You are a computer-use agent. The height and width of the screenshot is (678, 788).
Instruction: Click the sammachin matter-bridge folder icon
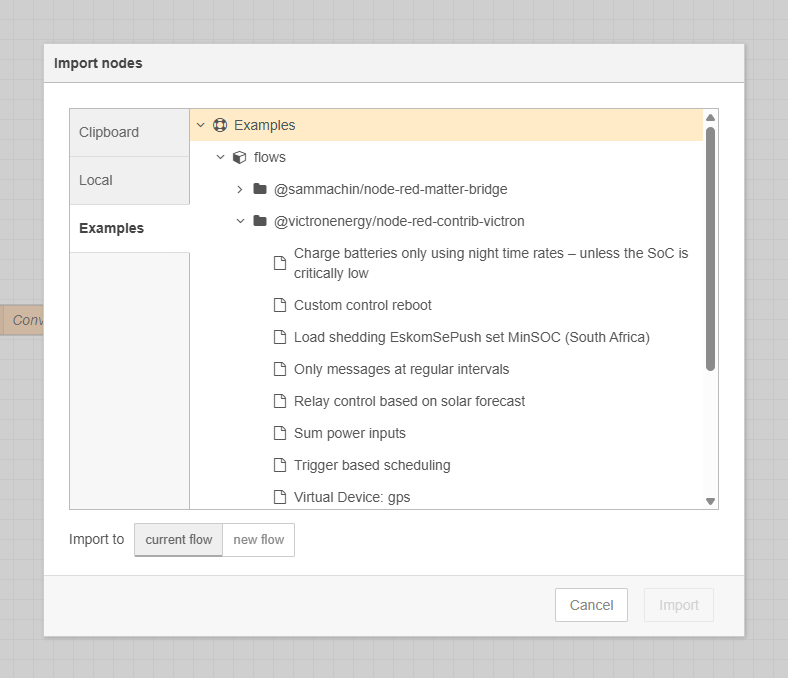pos(260,189)
